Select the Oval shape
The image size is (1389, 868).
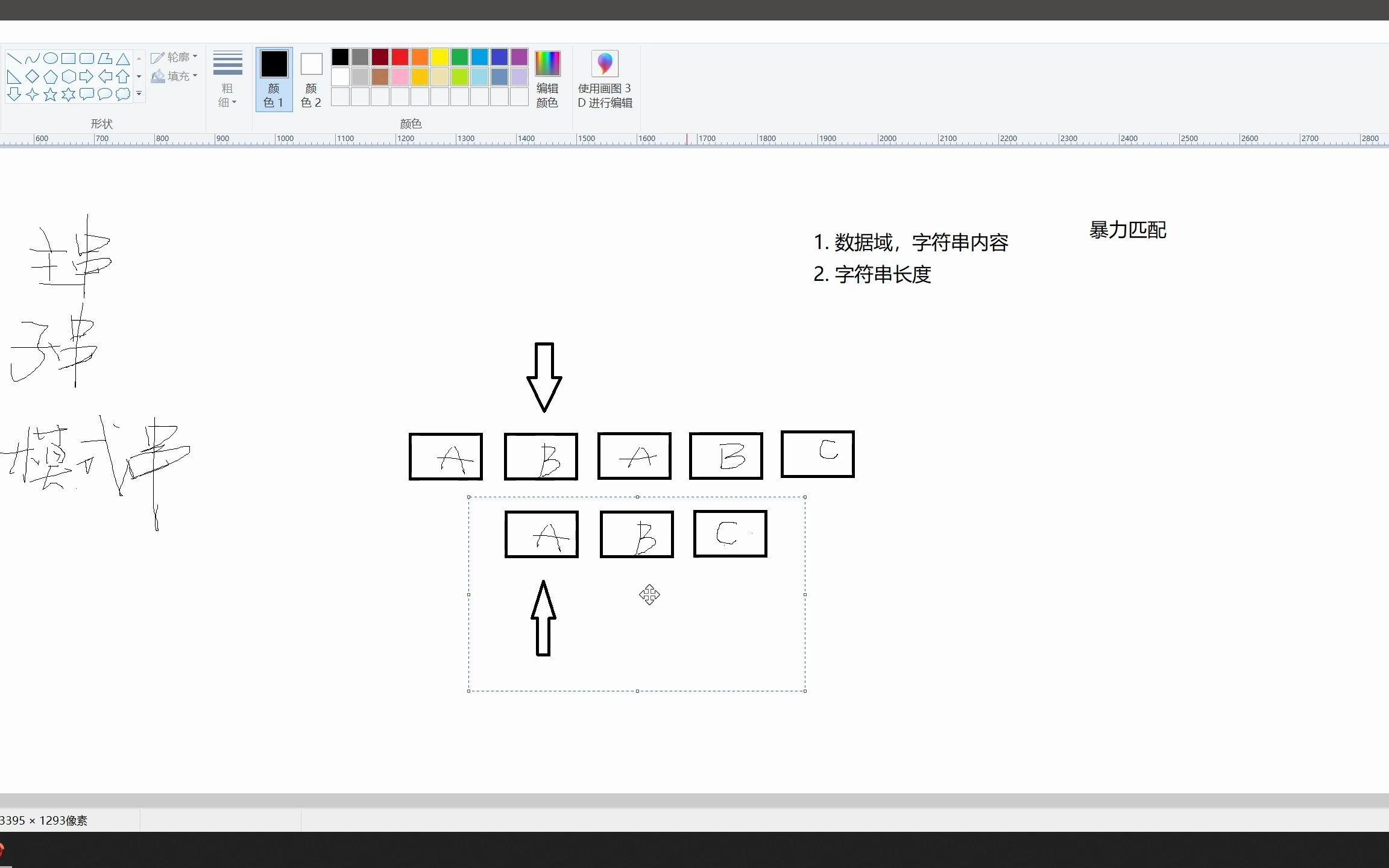[51, 58]
